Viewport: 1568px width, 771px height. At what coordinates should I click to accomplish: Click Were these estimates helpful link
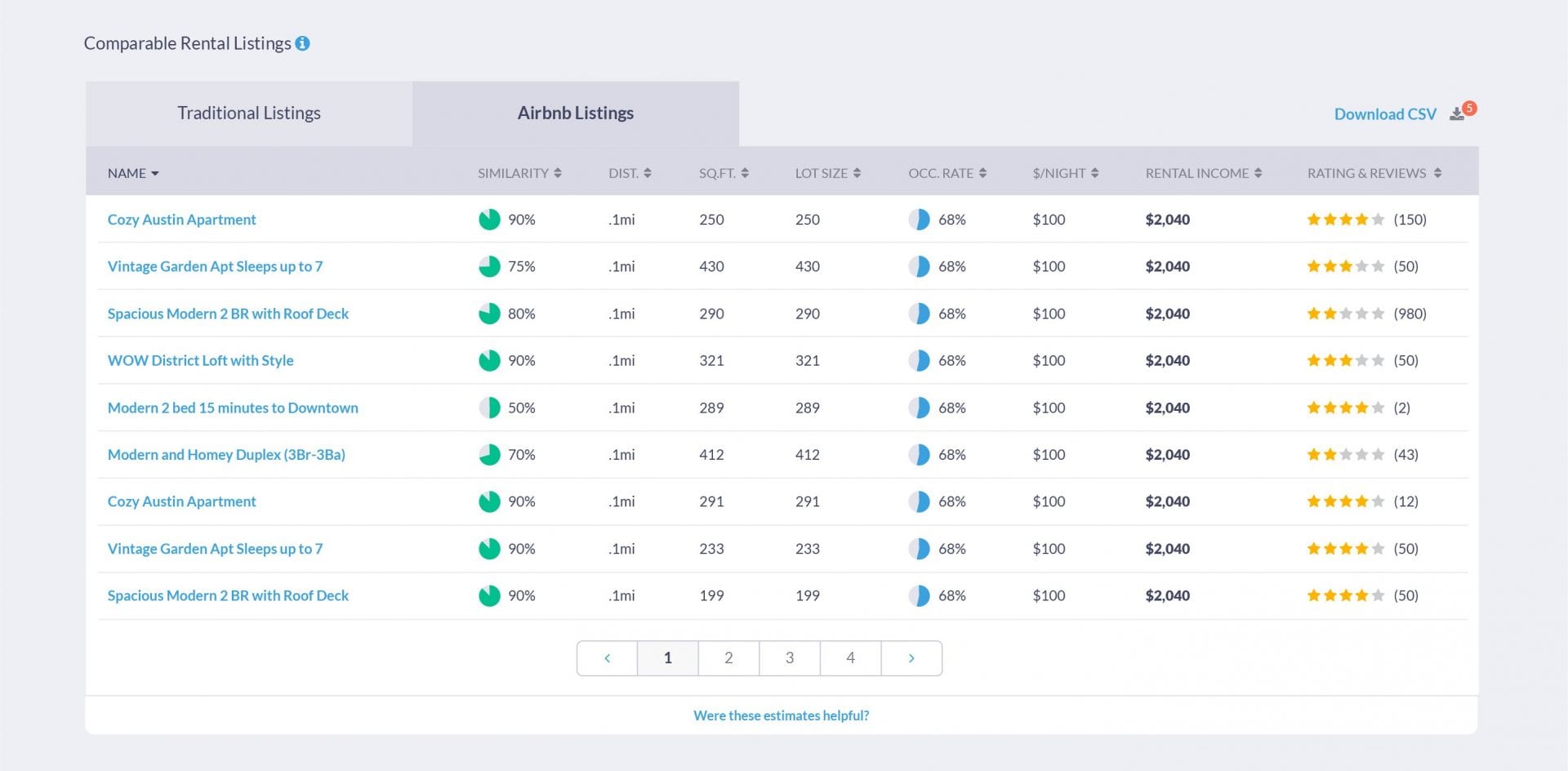[x=781, y=715]
